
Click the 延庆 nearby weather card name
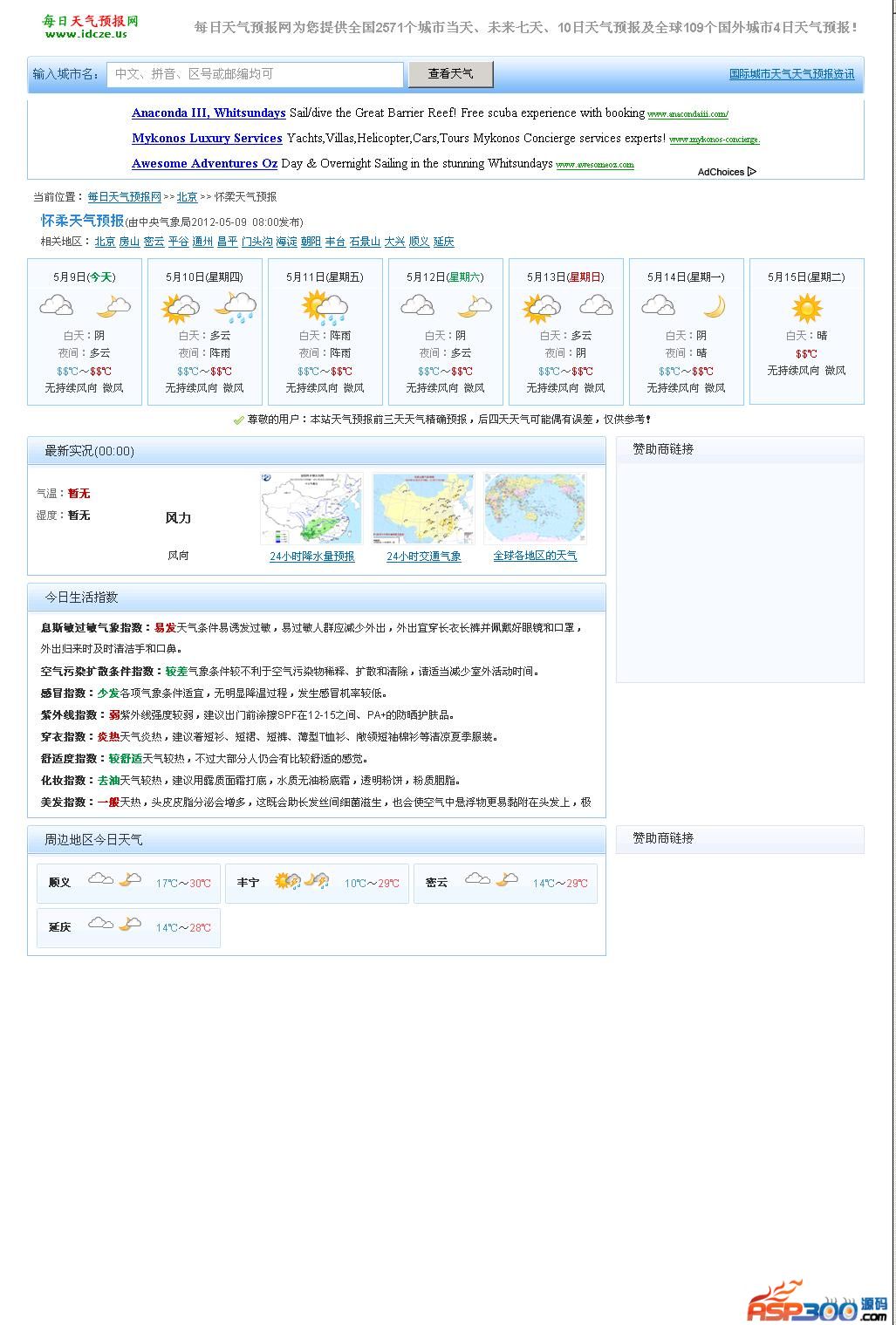[x=59, y=927]
